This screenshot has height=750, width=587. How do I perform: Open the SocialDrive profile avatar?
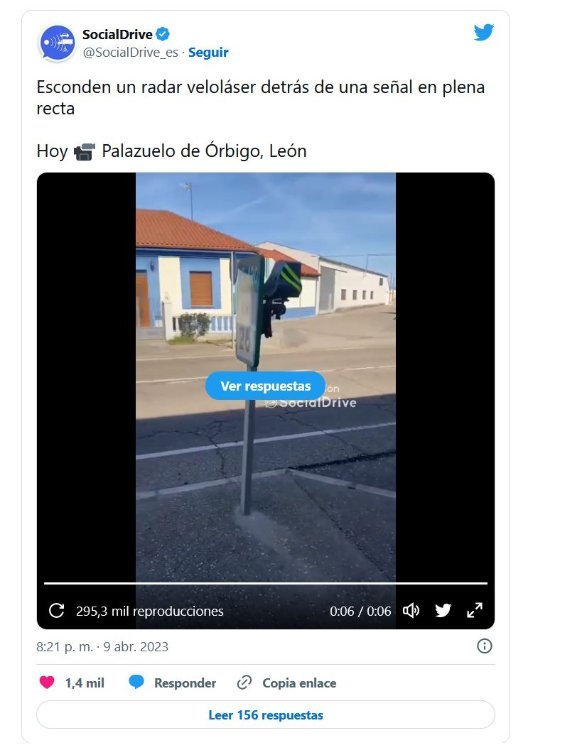click(x=57, y=43)
